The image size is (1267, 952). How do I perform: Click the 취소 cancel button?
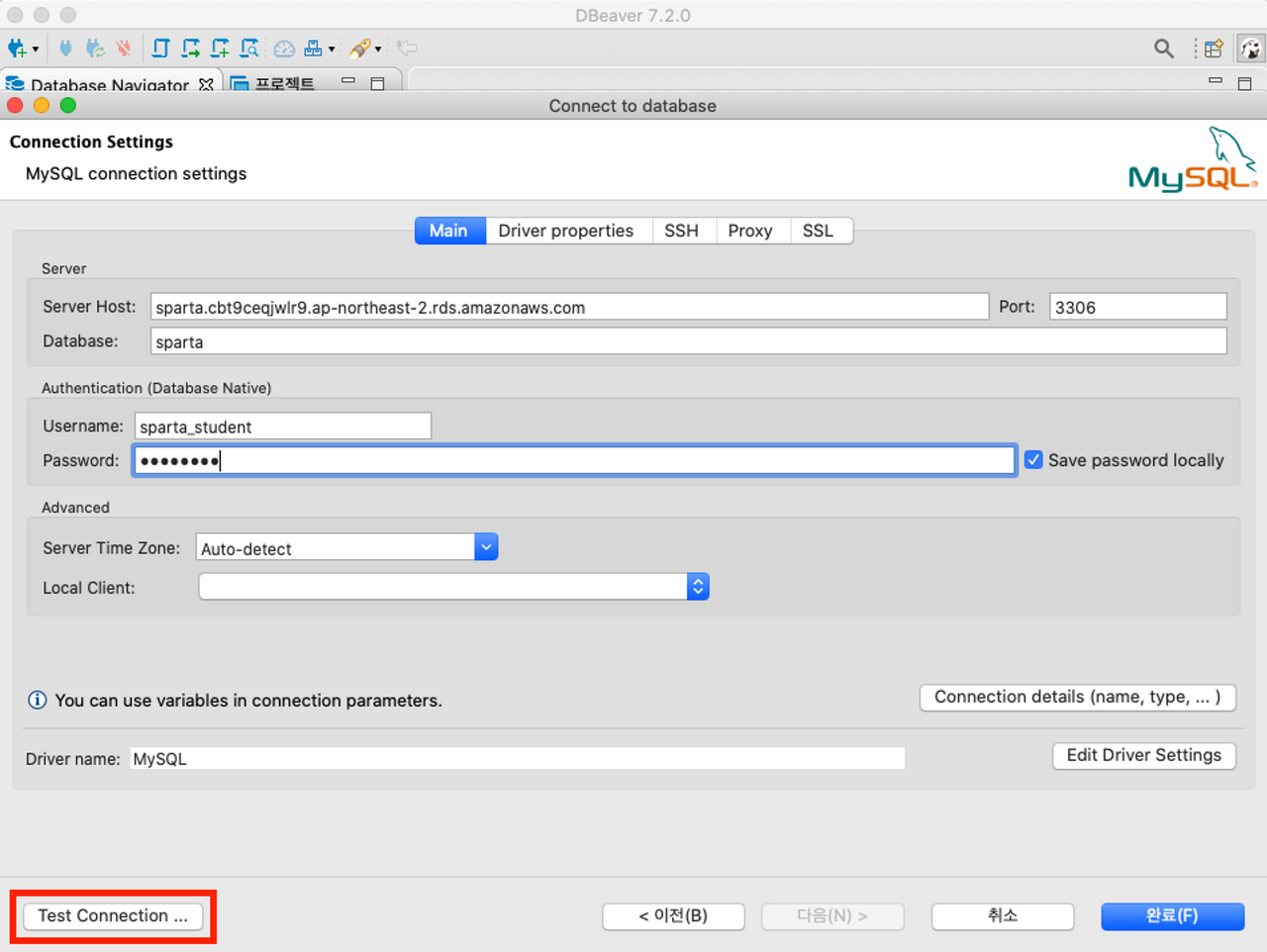(1003, 916)
